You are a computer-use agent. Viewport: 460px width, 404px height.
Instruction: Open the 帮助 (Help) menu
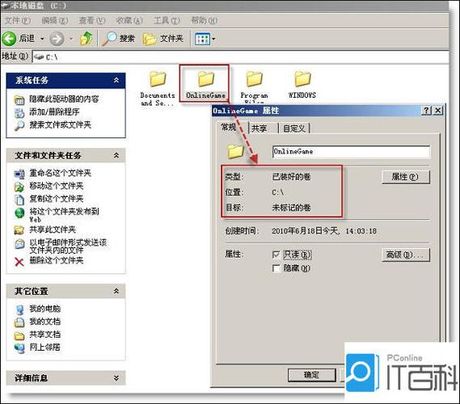[204, 21]
